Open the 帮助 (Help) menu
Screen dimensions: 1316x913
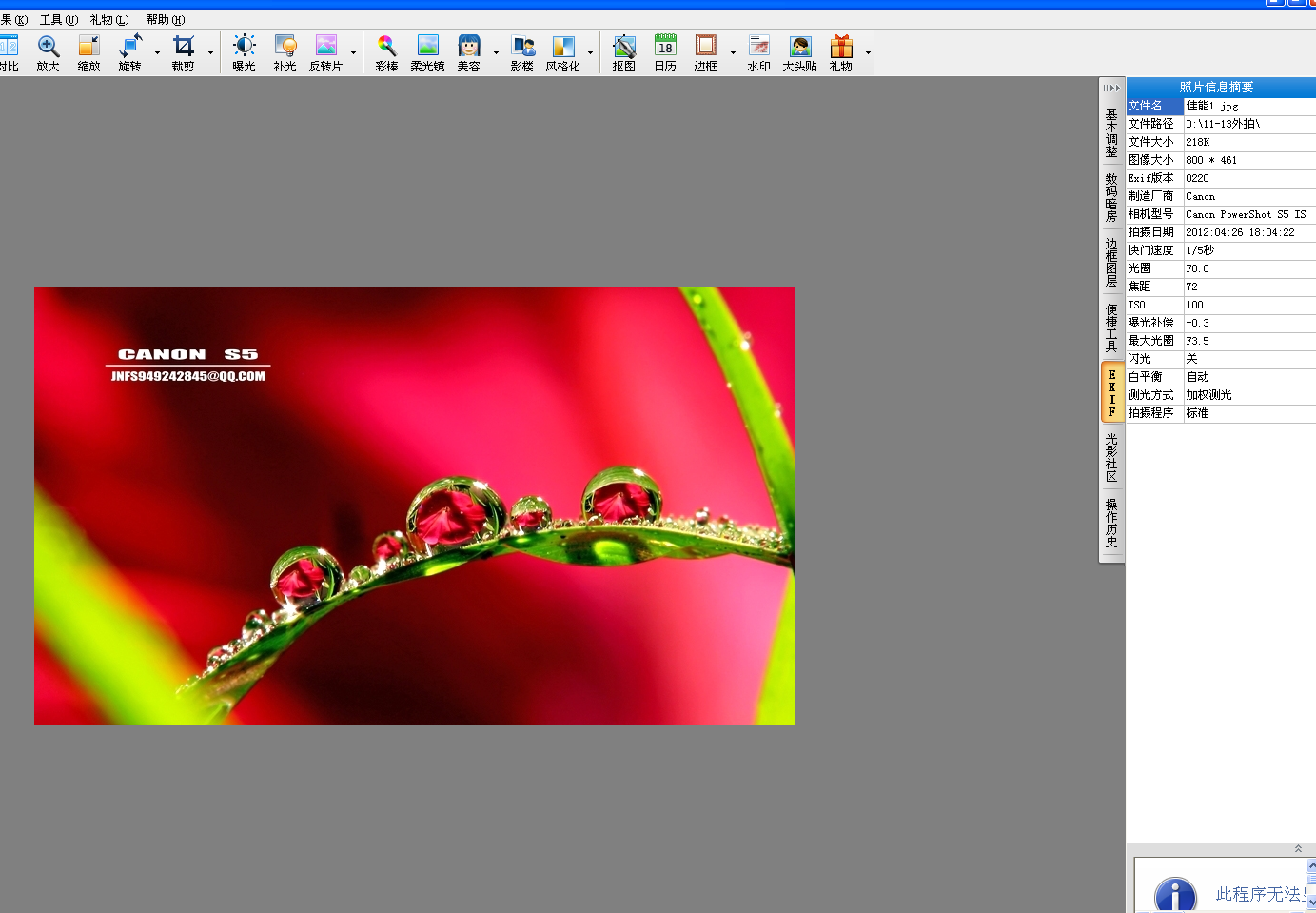tap(167, 18)
